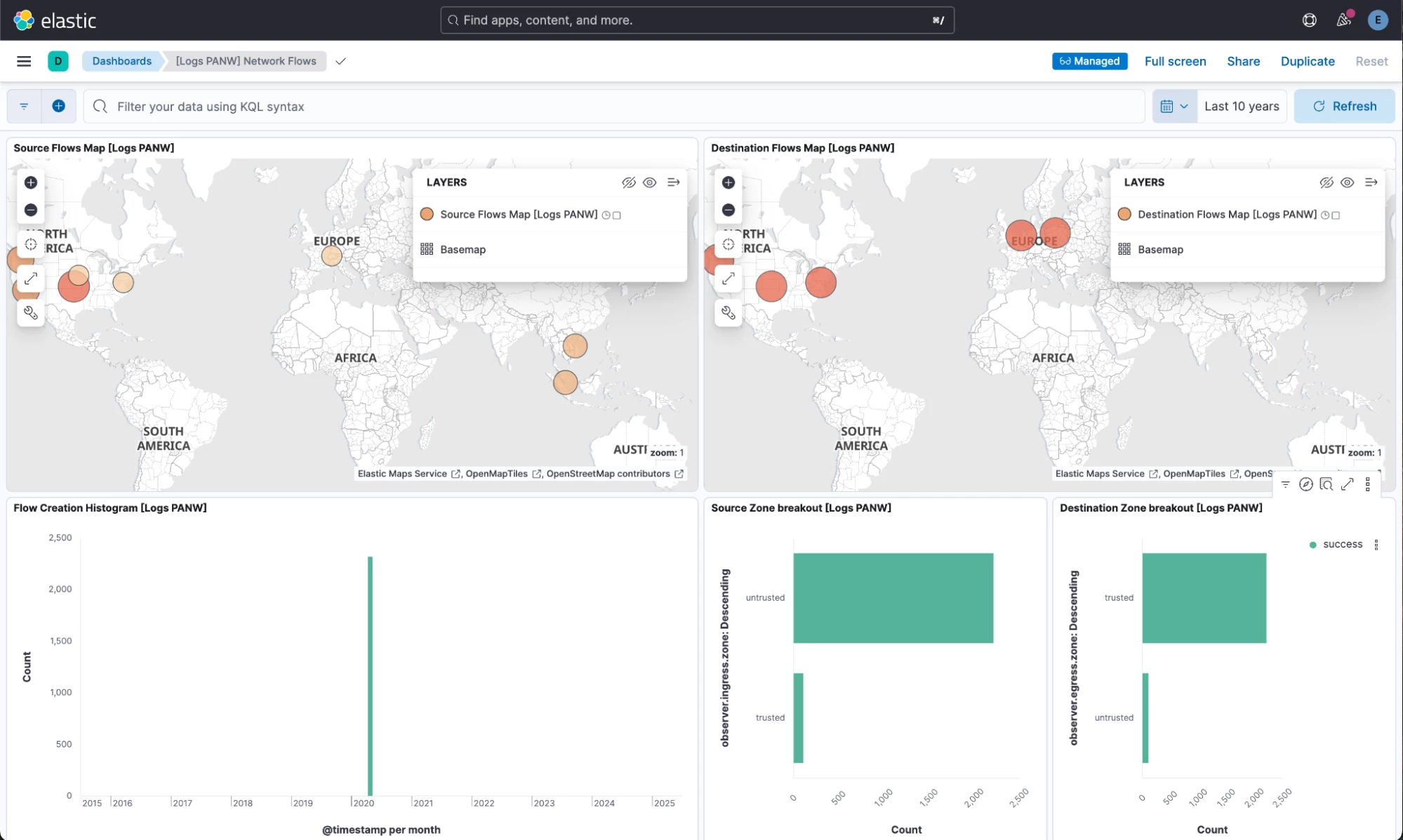Open the help menu icon
Image resolution: width=1403 pixels, height=840 pixels.
1309,20
